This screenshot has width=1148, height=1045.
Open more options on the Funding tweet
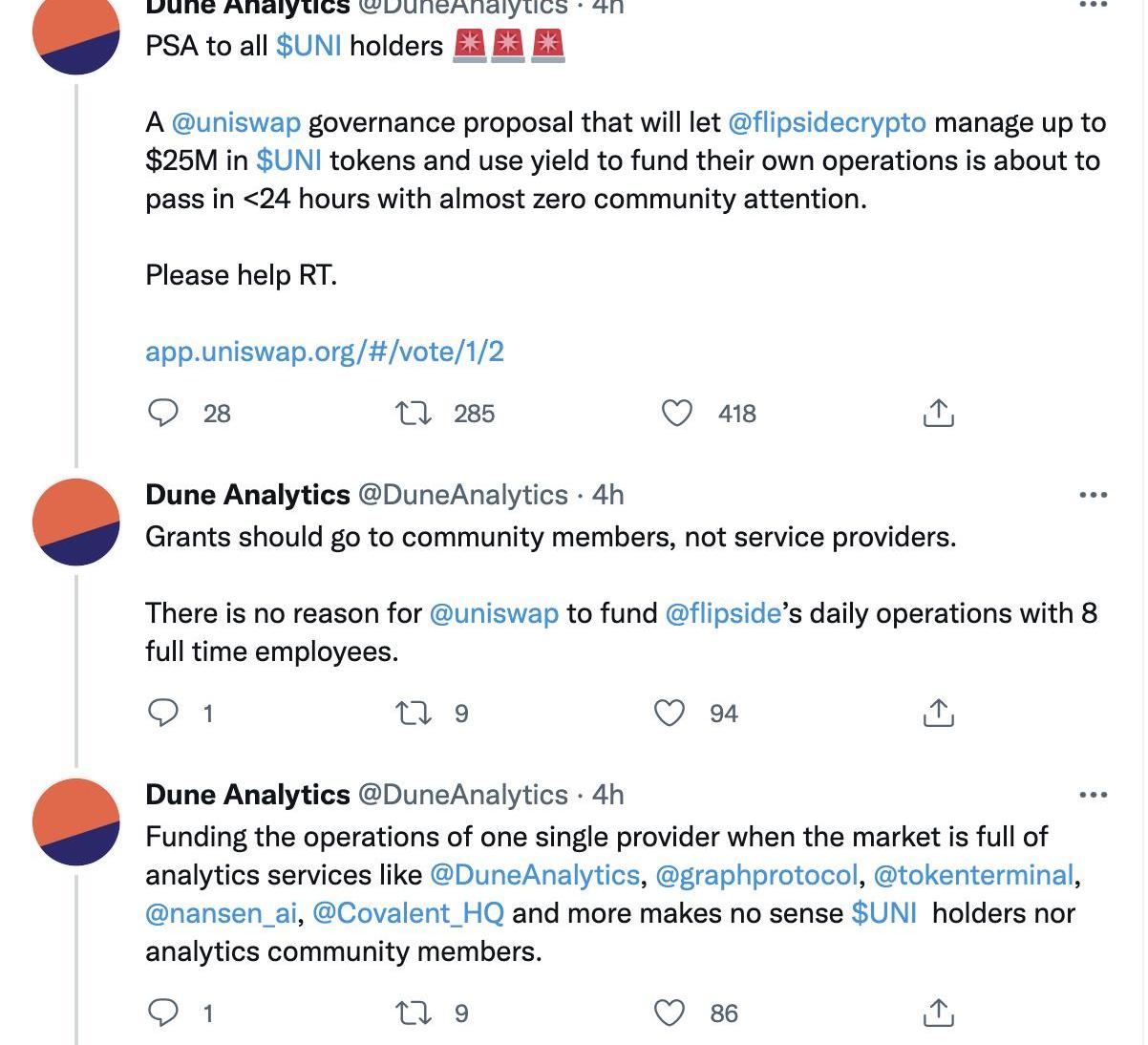point(1093,795)
